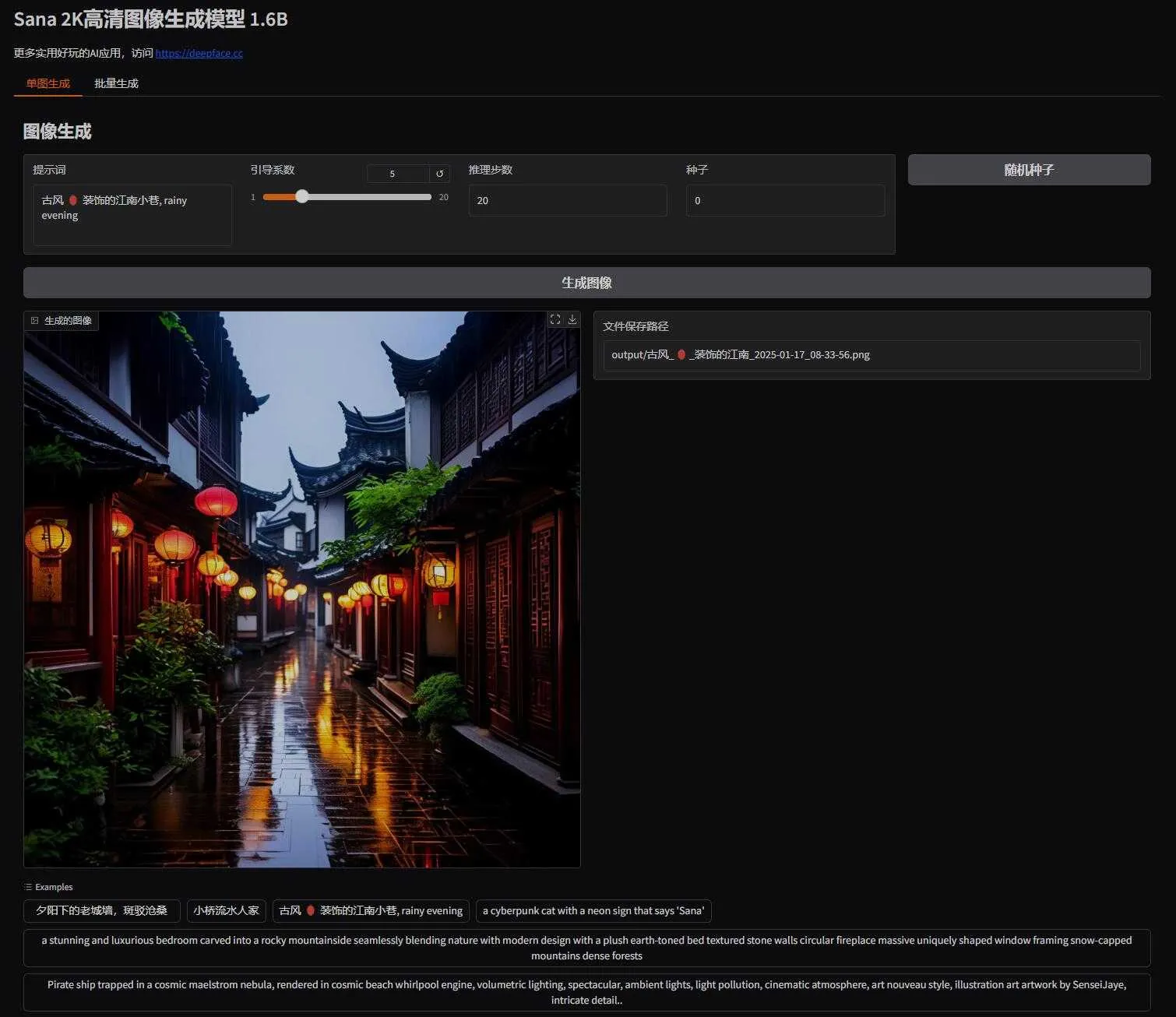Select the cyberpunk cat neon sign example
Image resolution: width=1176 pixels, height=1017 pixels.
pyautogui.click(x=593, y=910)
